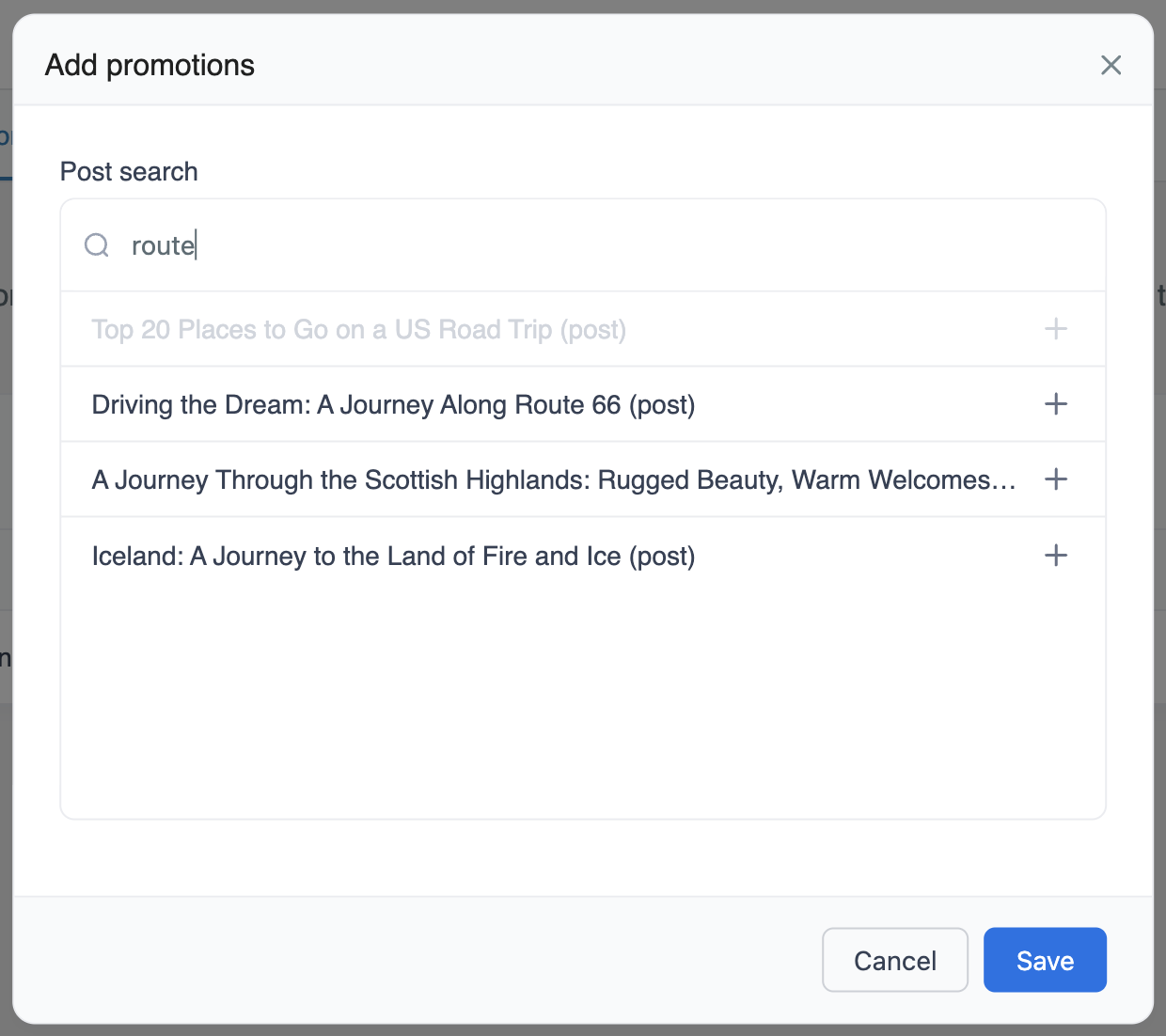Add the Iceland post via plus icon
This screenshot has height=1036, width=1166.
(x=1056, y=555)
